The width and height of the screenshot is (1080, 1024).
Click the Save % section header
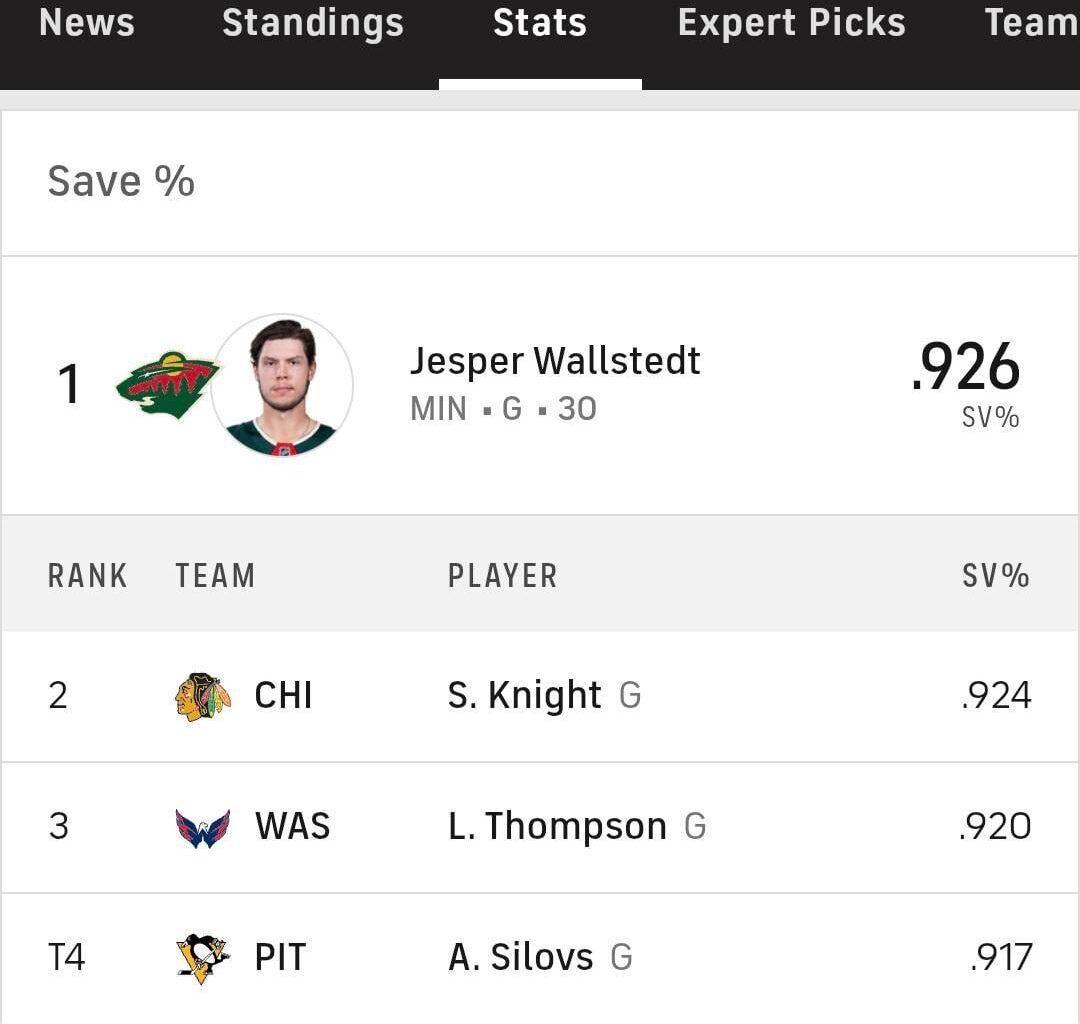pyautogui.click(x=120, y=181)
